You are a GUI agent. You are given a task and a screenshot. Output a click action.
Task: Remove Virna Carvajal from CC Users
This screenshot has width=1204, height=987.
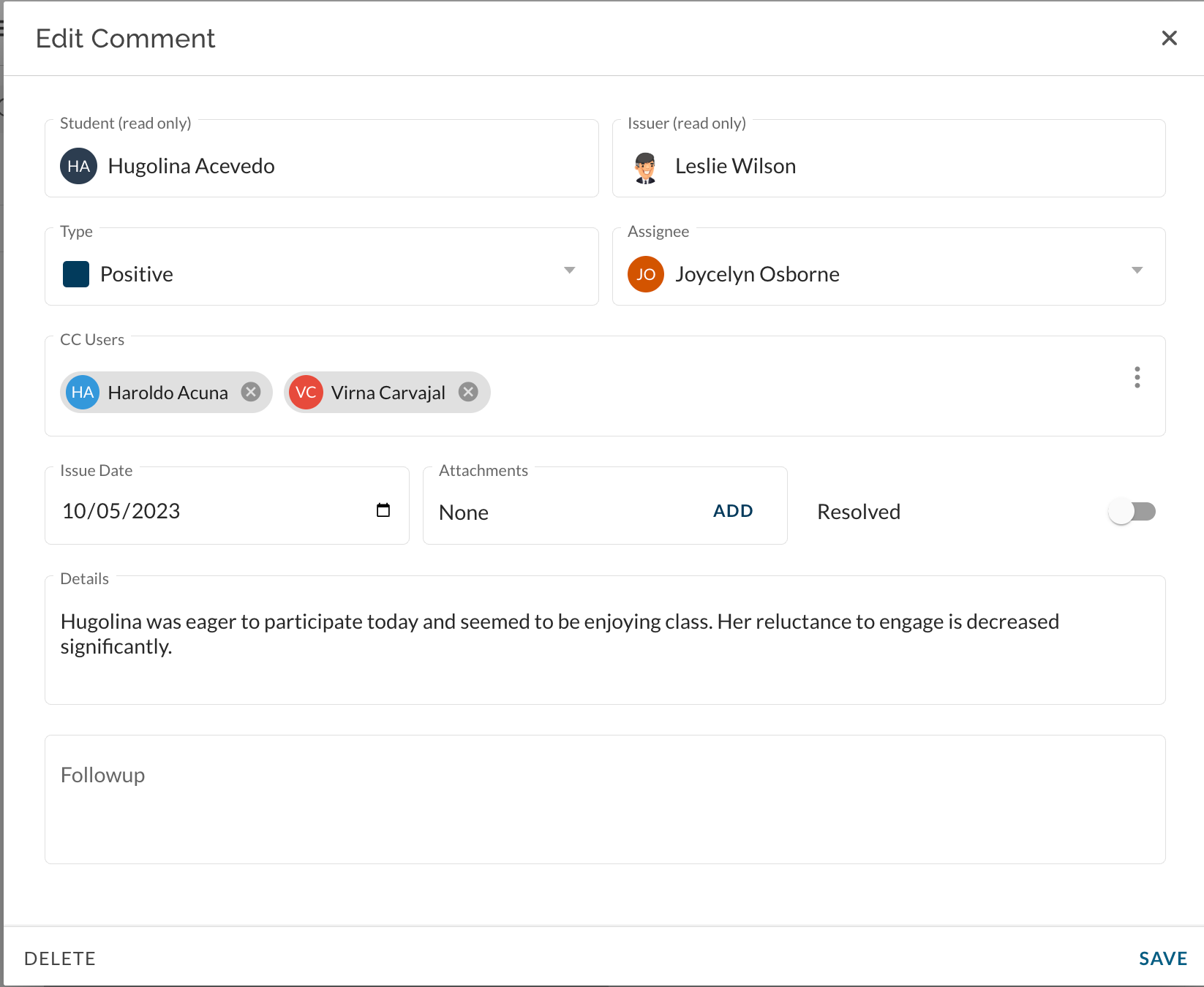[468, 393]
